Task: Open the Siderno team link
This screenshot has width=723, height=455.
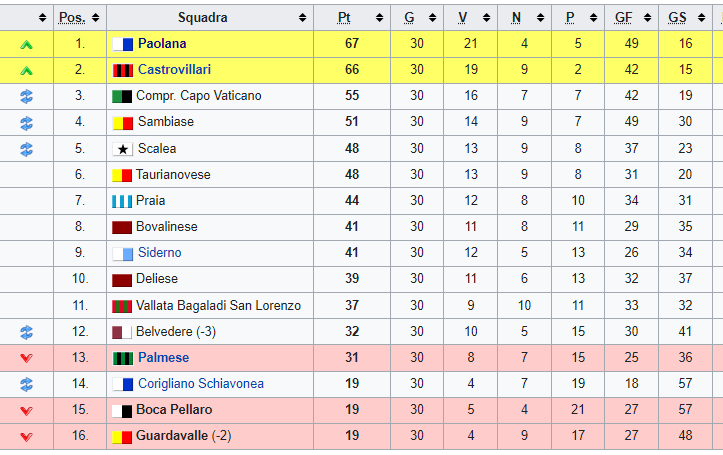Action: point(160,253)
